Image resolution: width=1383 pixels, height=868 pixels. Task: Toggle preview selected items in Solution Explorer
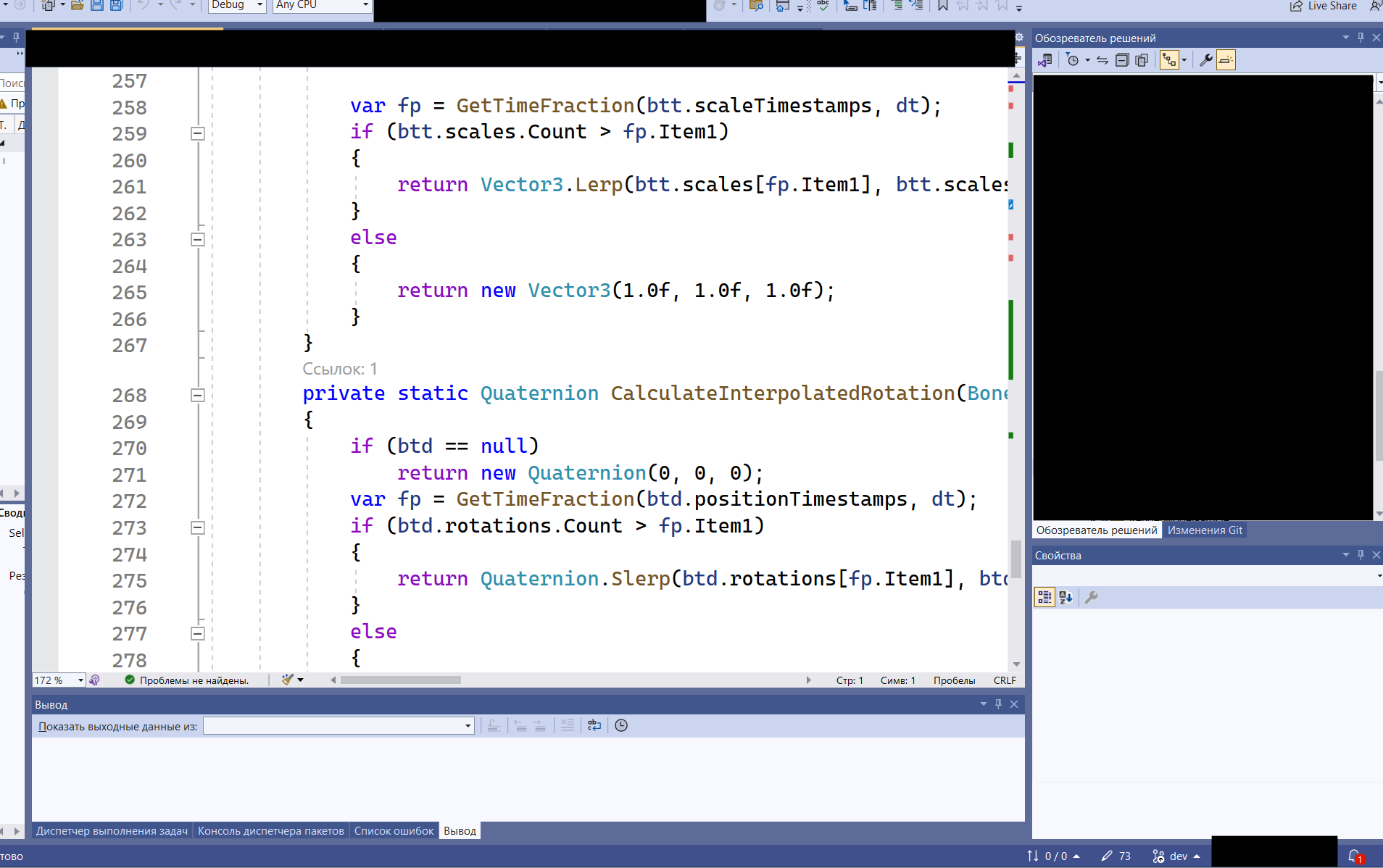[x=1226, y=60]
